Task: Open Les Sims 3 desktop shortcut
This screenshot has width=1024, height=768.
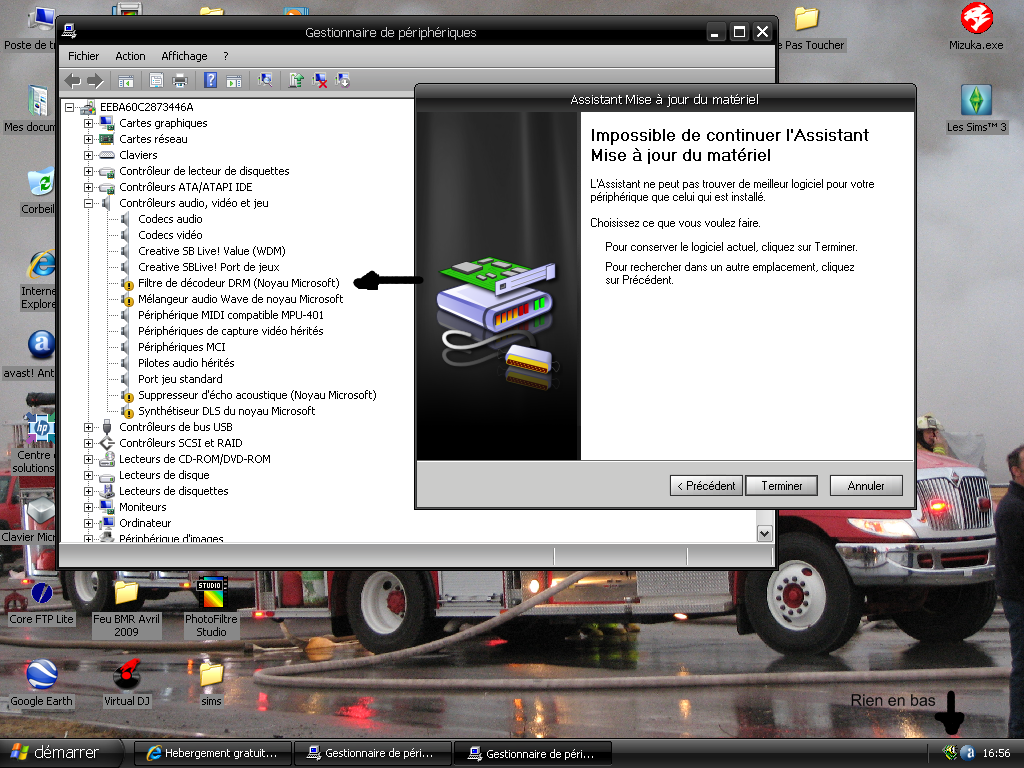Action: [977, 100]
